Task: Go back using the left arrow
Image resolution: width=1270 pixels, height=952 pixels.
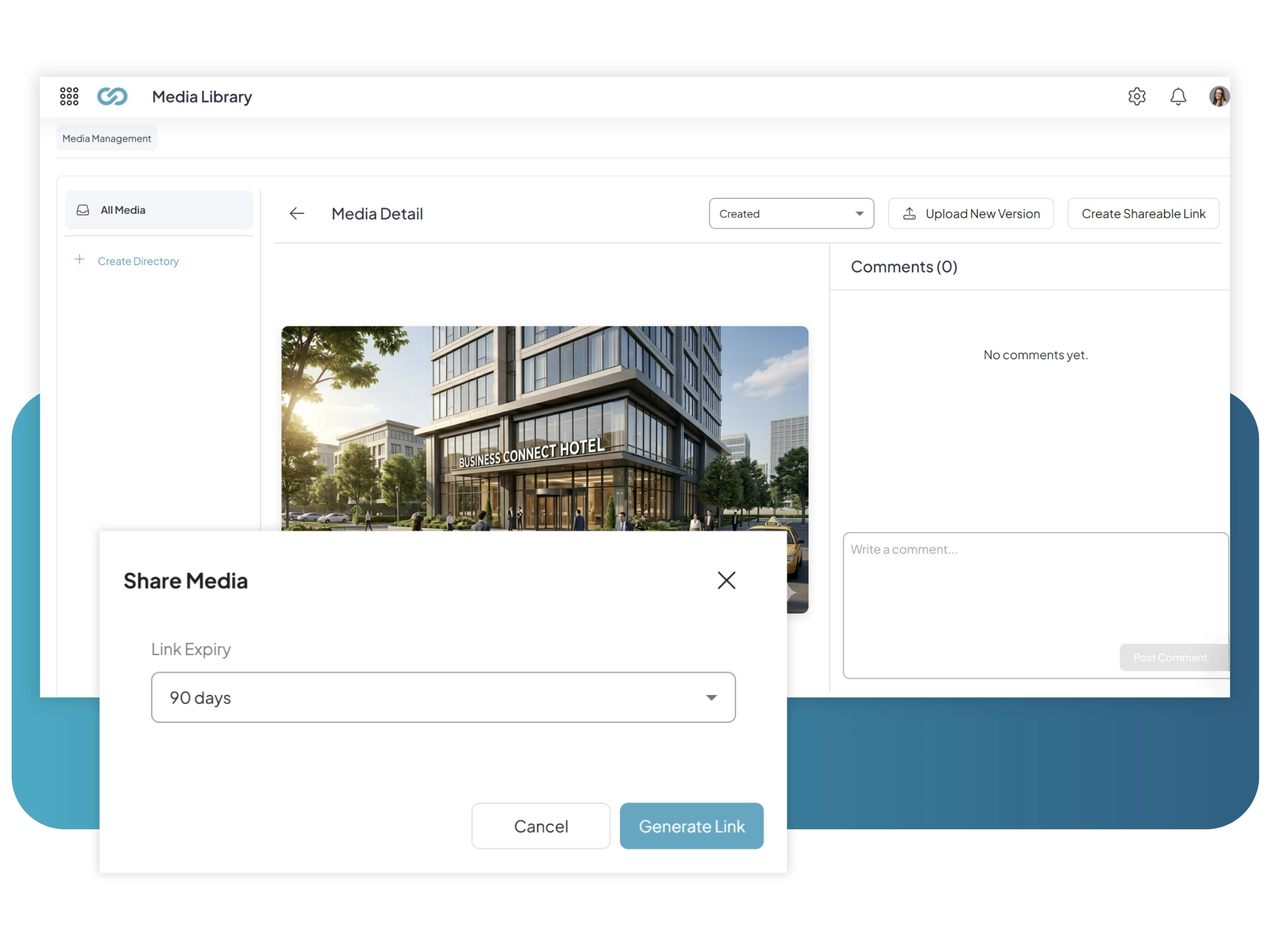Action: pyautogui.click(x=297, y=214)
